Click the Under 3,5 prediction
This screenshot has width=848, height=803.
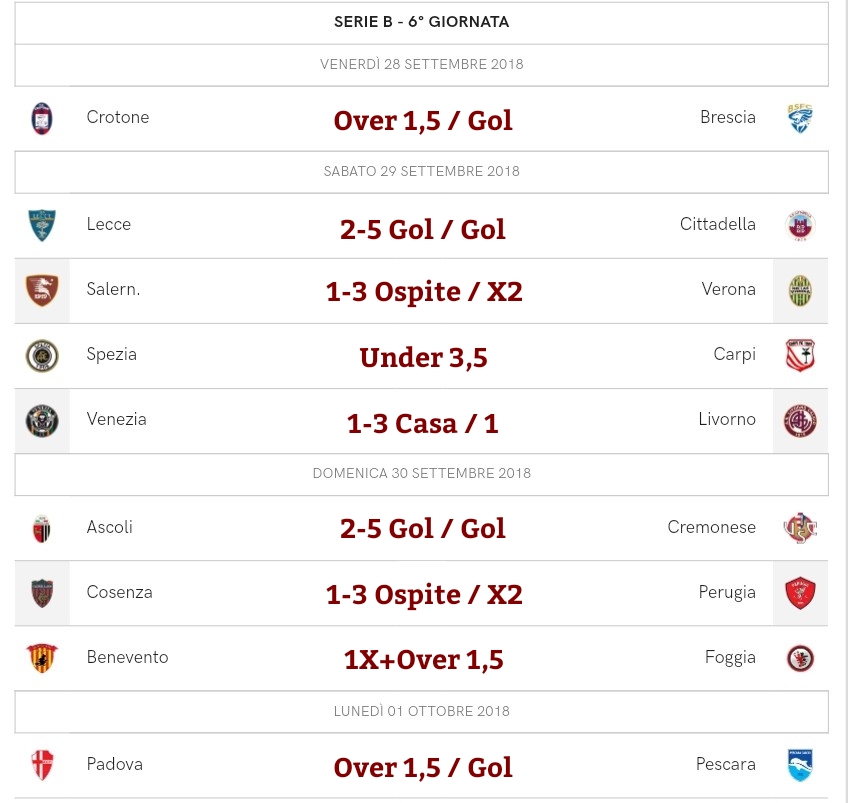[423, 357]
